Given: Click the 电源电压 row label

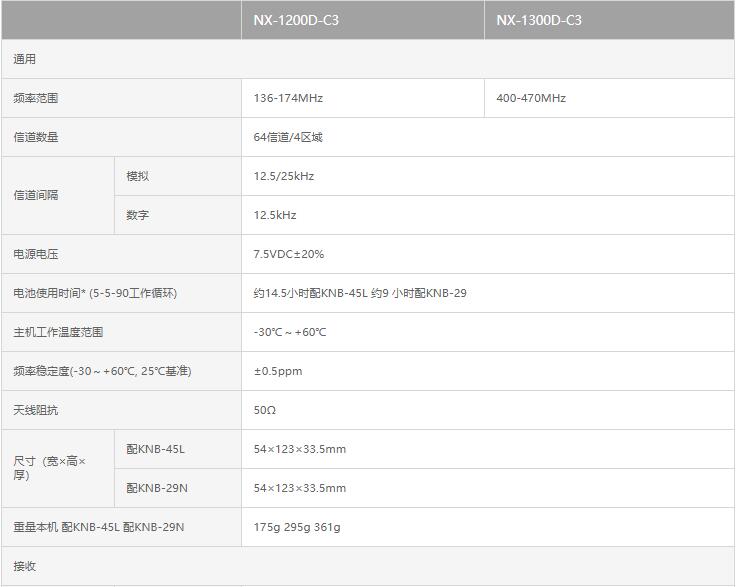Looking at the screenshot, I should (36, 254).
